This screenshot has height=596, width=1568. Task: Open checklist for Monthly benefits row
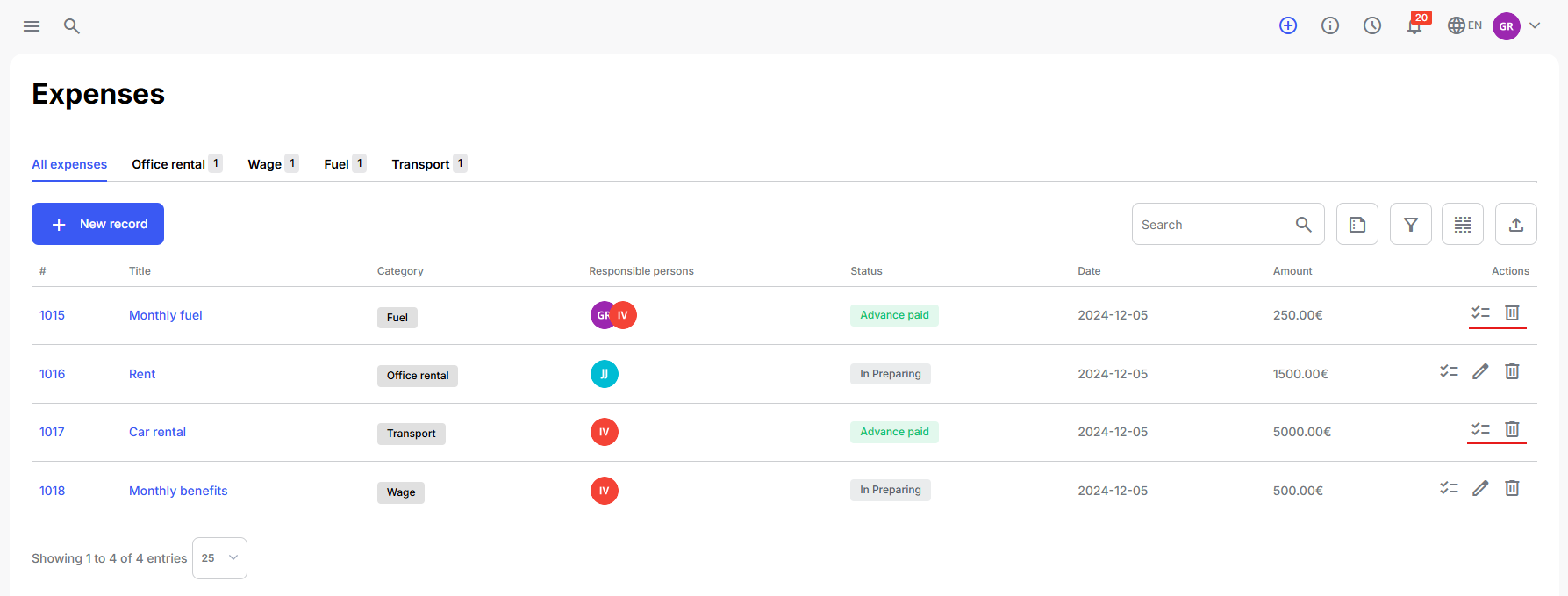pos(1450,488)
